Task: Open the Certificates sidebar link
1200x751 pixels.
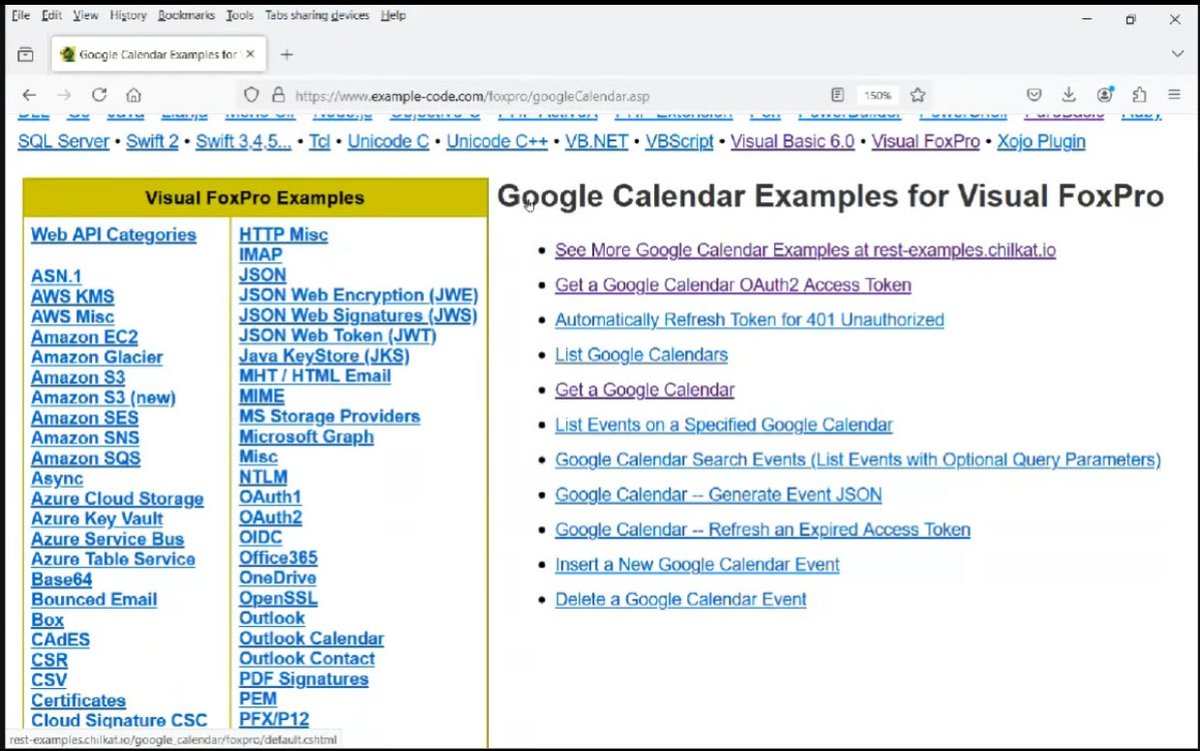Action: coord(78,701)
